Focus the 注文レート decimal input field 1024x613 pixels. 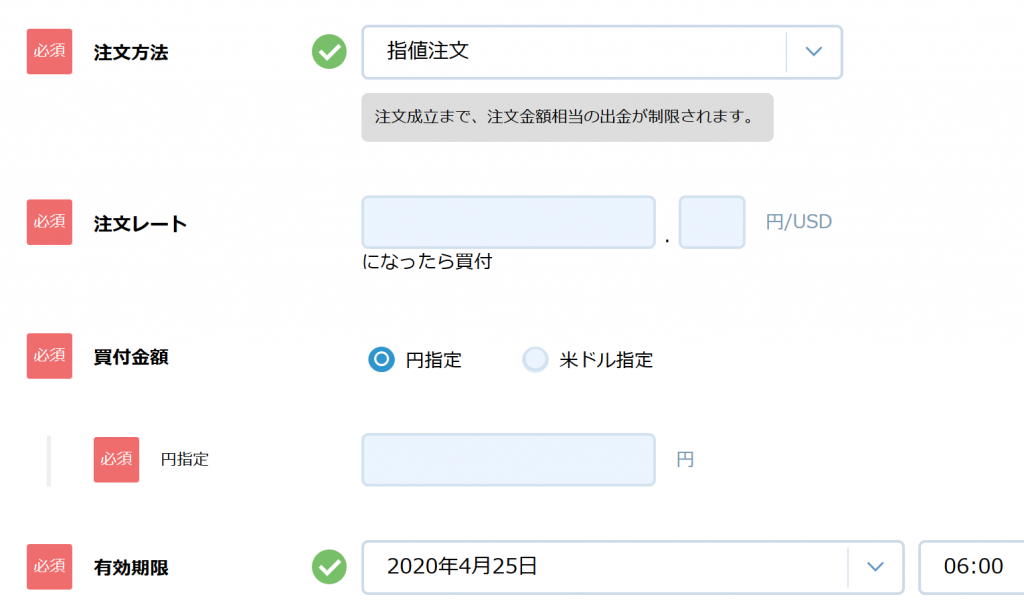click(x=711, y=222)
